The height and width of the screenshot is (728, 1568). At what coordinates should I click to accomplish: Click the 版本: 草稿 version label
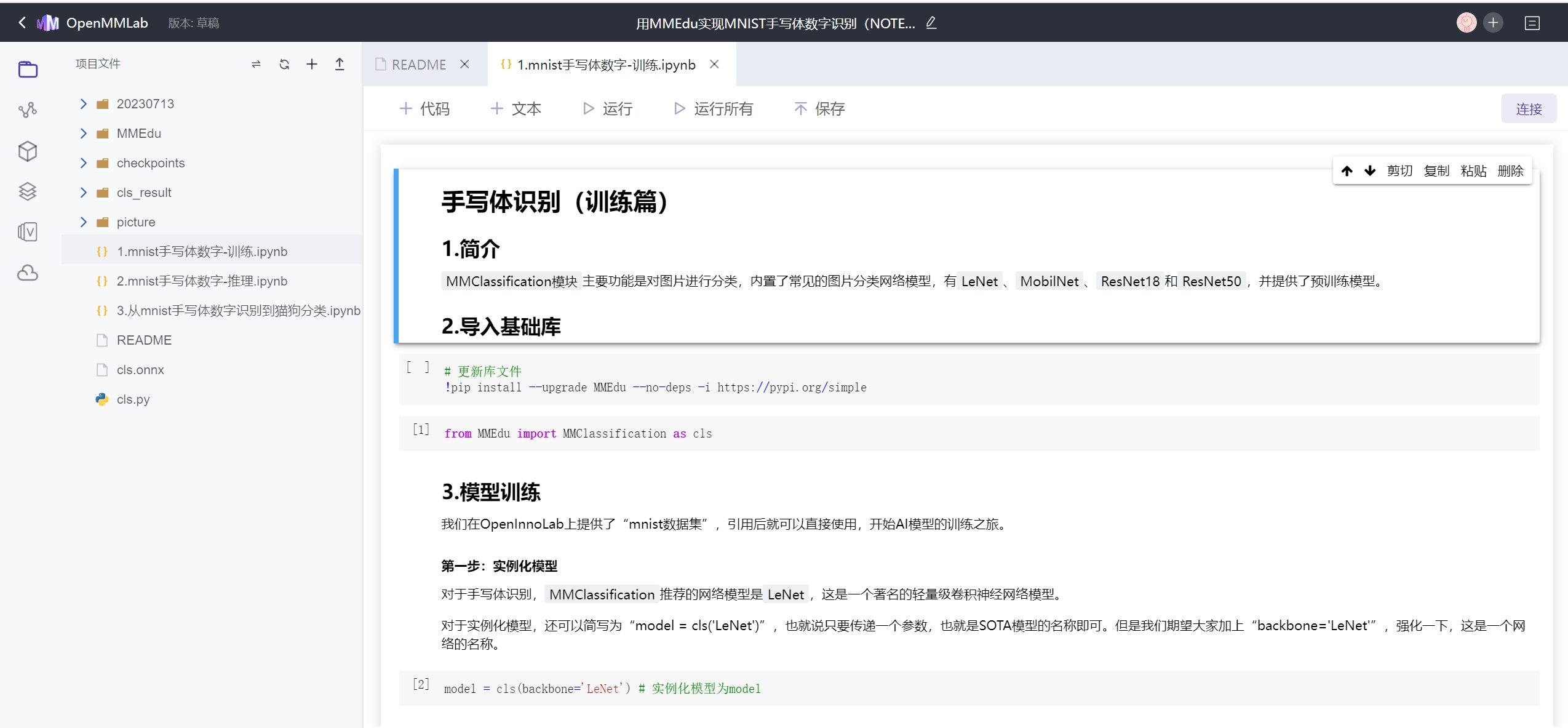click(194, 23)
